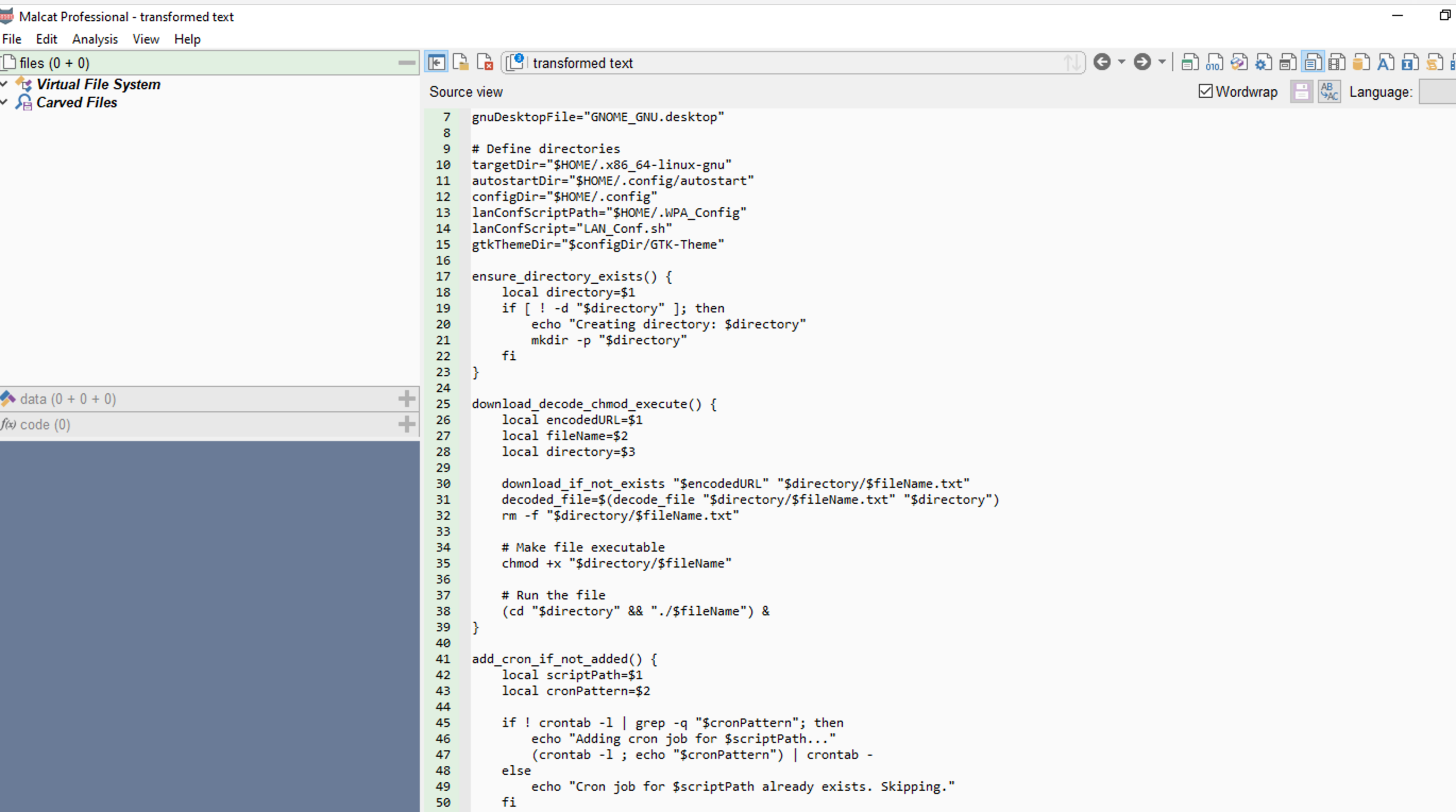
Task: Click the line 'mkdir -p "$directory"'
Action: [x=610, y=340]
